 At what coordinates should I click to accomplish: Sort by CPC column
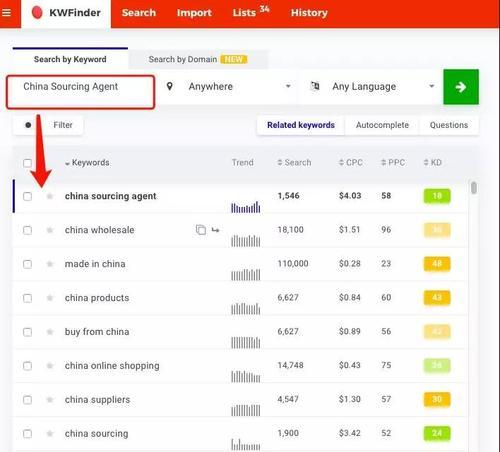click(x=351, y=163)
